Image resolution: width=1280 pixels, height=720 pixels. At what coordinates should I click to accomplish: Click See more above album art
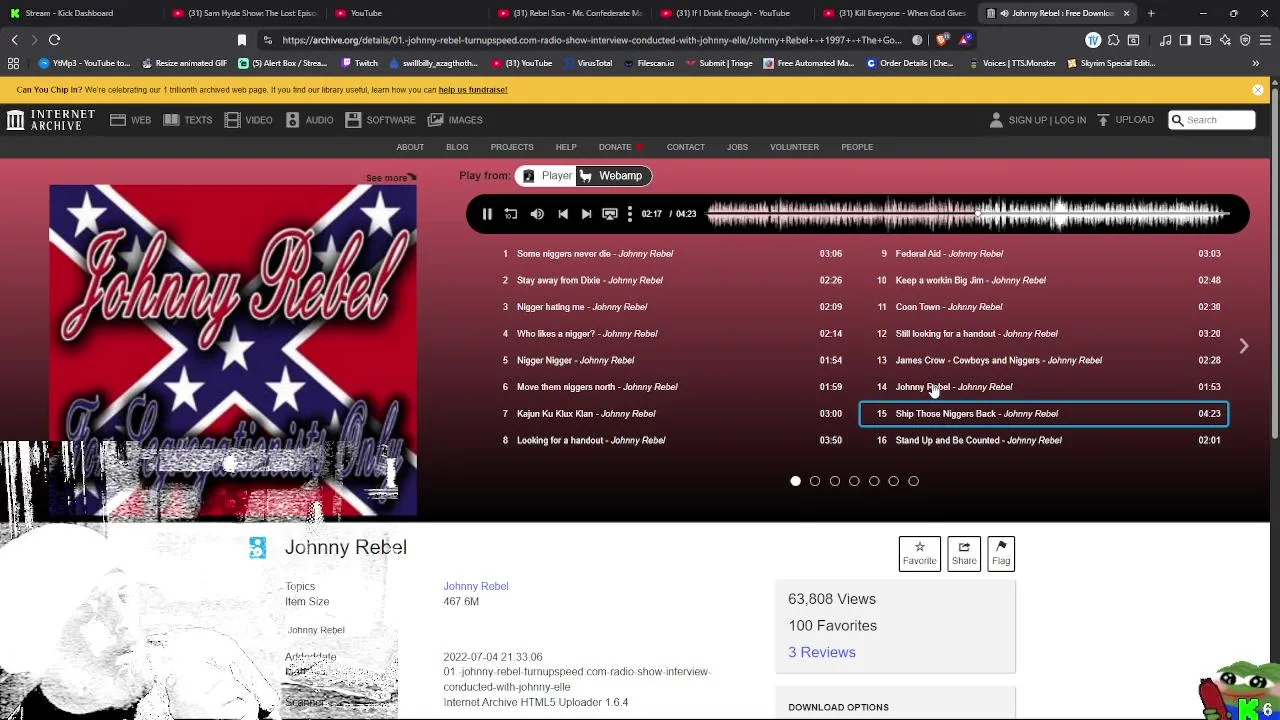click(390, 178)
